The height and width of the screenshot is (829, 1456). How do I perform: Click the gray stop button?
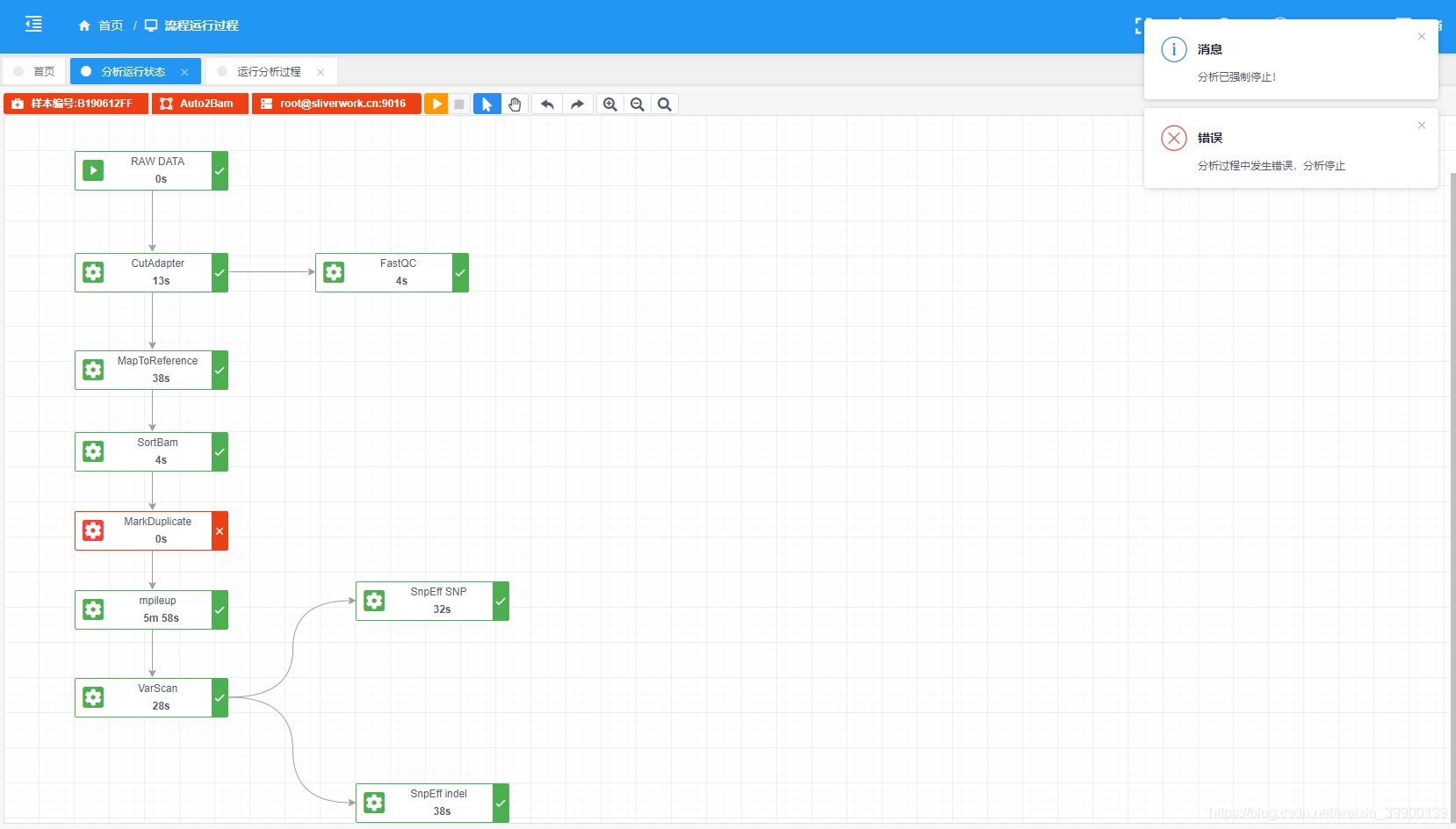point(458,104)
